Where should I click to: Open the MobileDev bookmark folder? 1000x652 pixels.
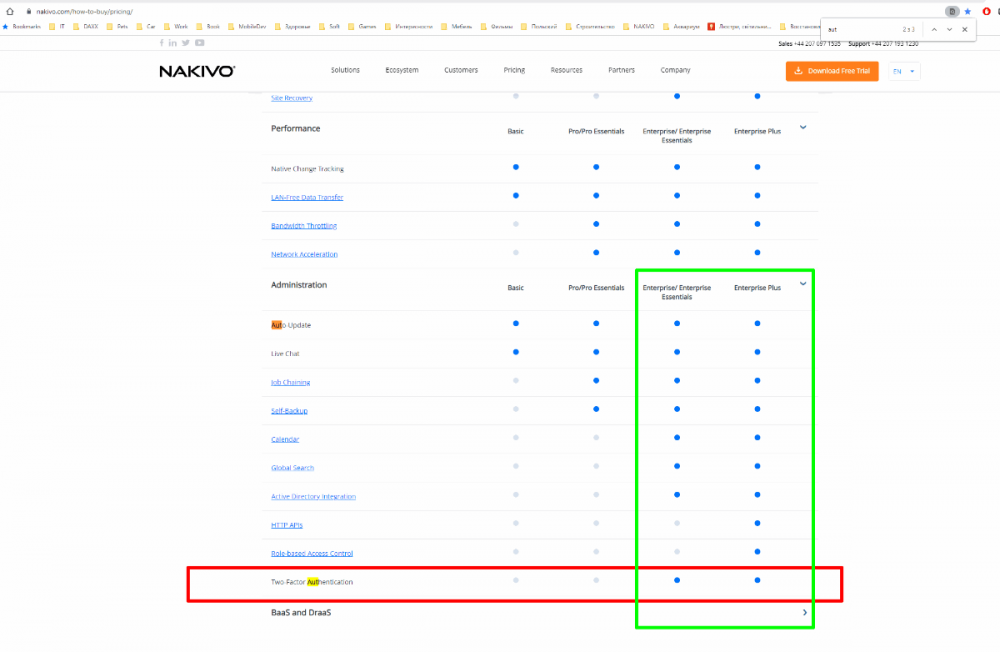(x=247, y=27)
